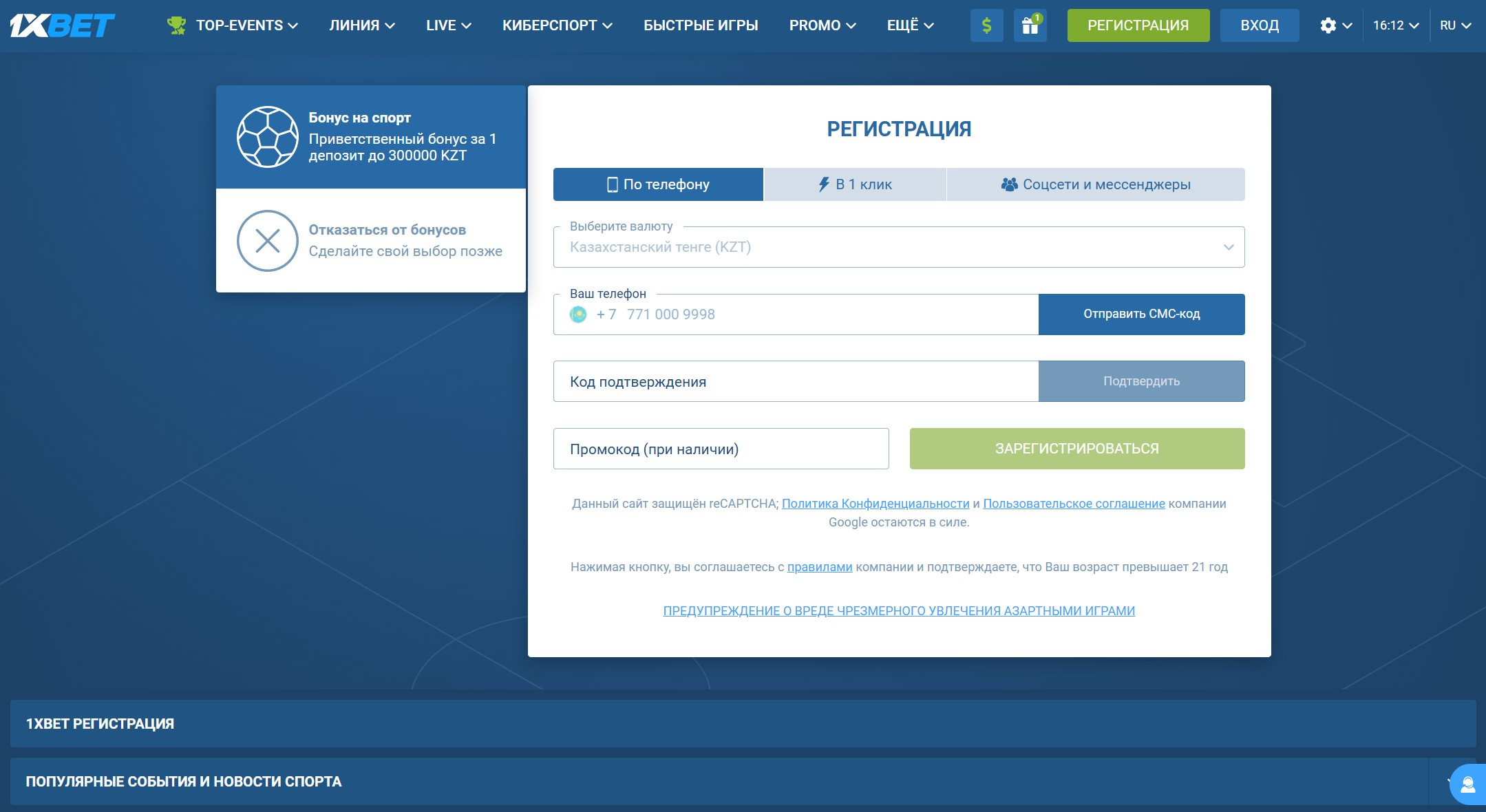Expand ПОПУЛЯРНЫЕ СОБЫТИЯ И НОВОСТИ СПОРТА section
The image size is (1486, 812).
(743, 782)
